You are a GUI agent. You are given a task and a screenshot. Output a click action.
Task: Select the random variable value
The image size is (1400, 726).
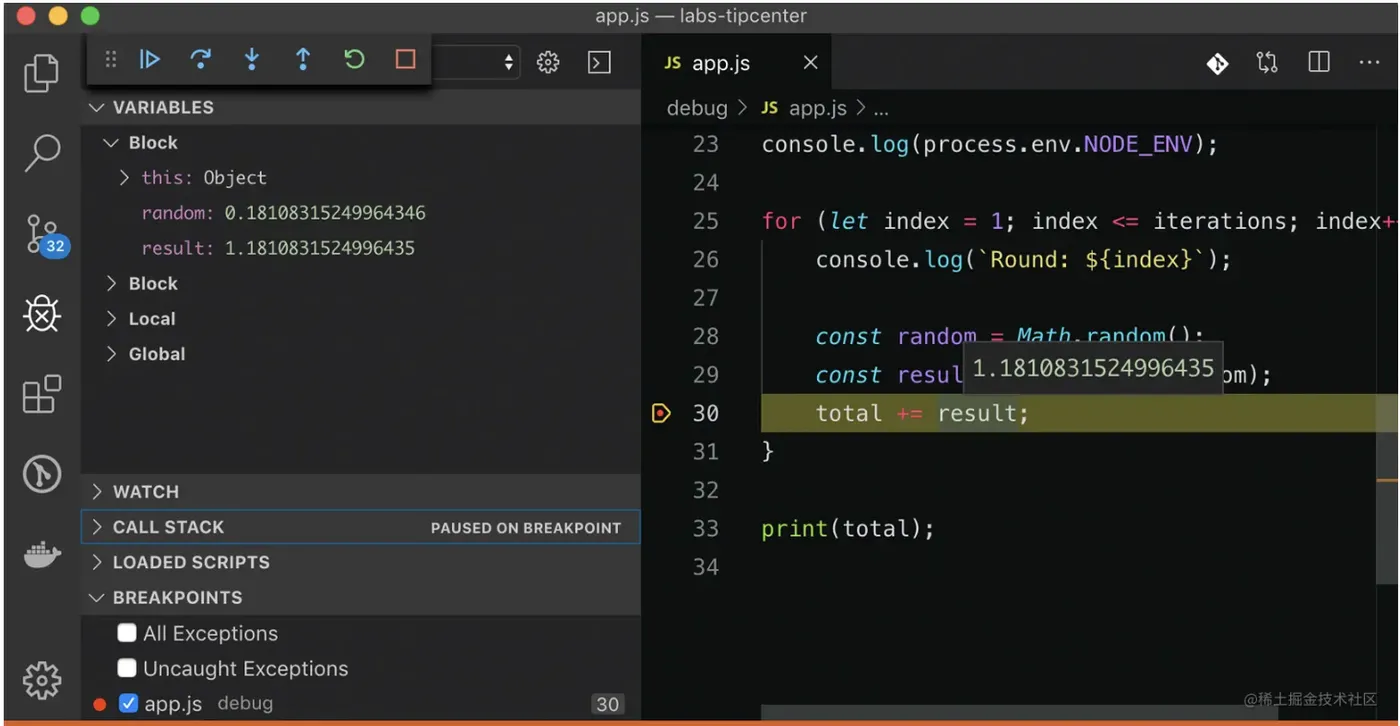pos(325,213)
